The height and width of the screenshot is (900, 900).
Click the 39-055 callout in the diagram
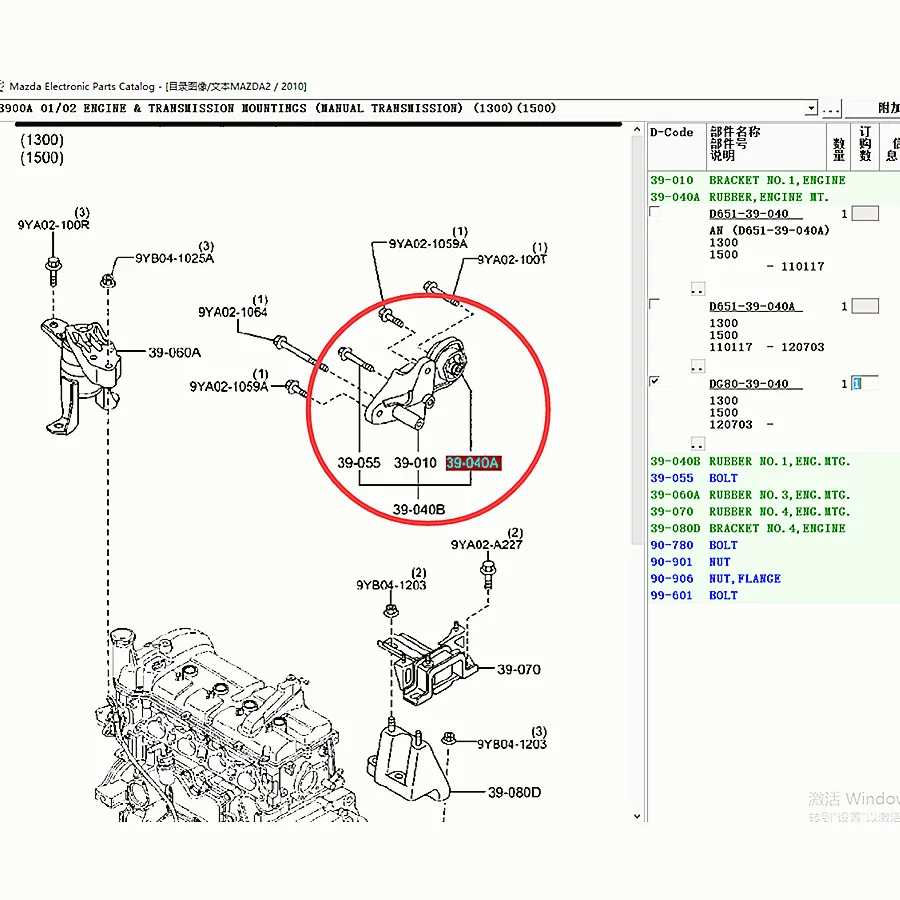coord(359,463)
